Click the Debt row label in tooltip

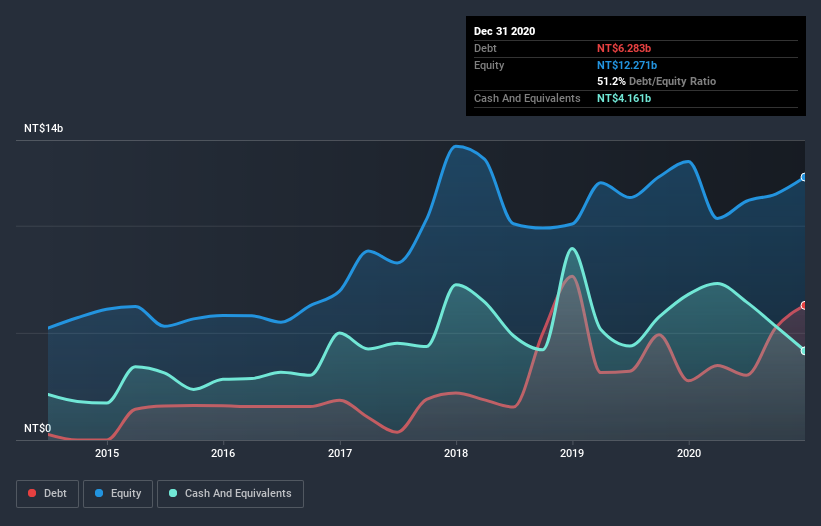point(485,48)
